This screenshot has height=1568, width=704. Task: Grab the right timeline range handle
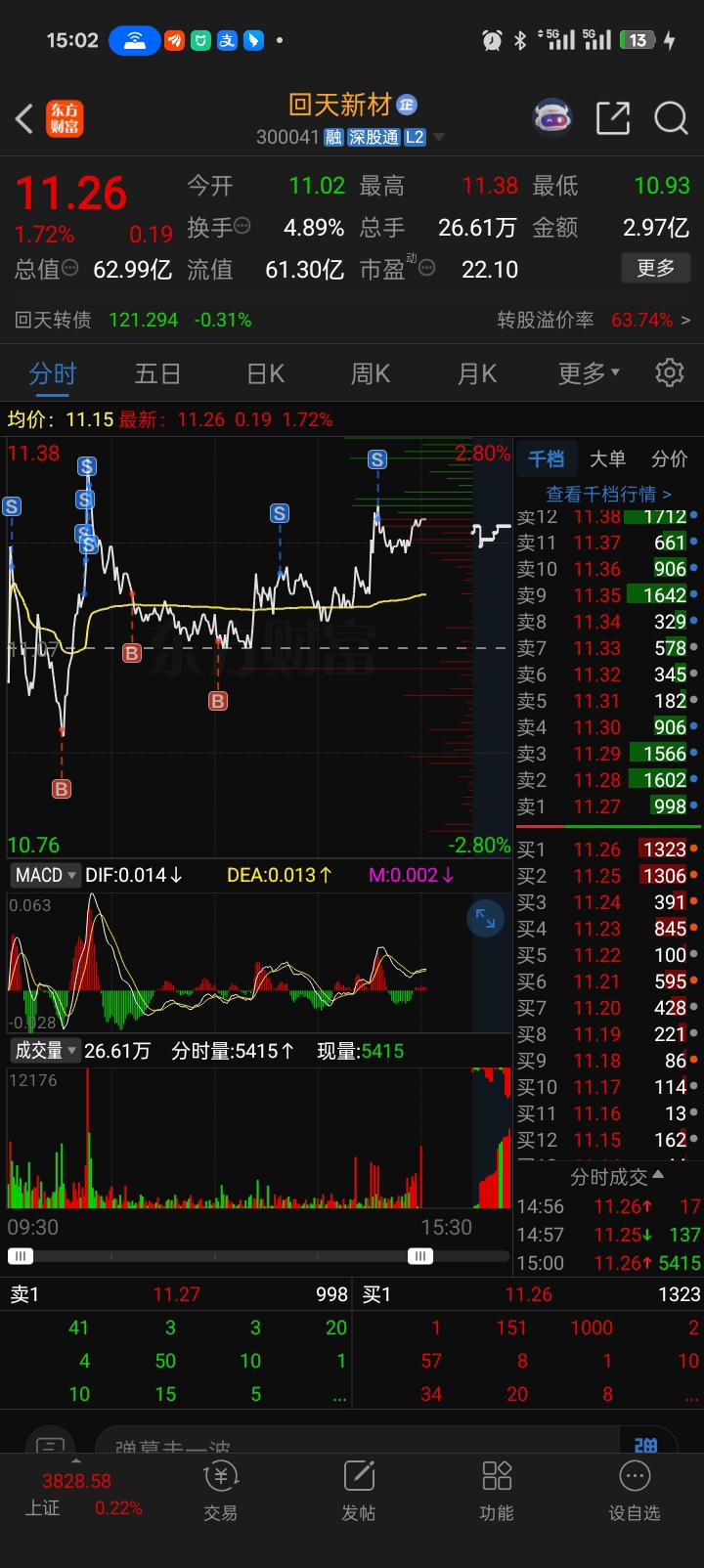pyautogui.click(x=420, y=1256)
